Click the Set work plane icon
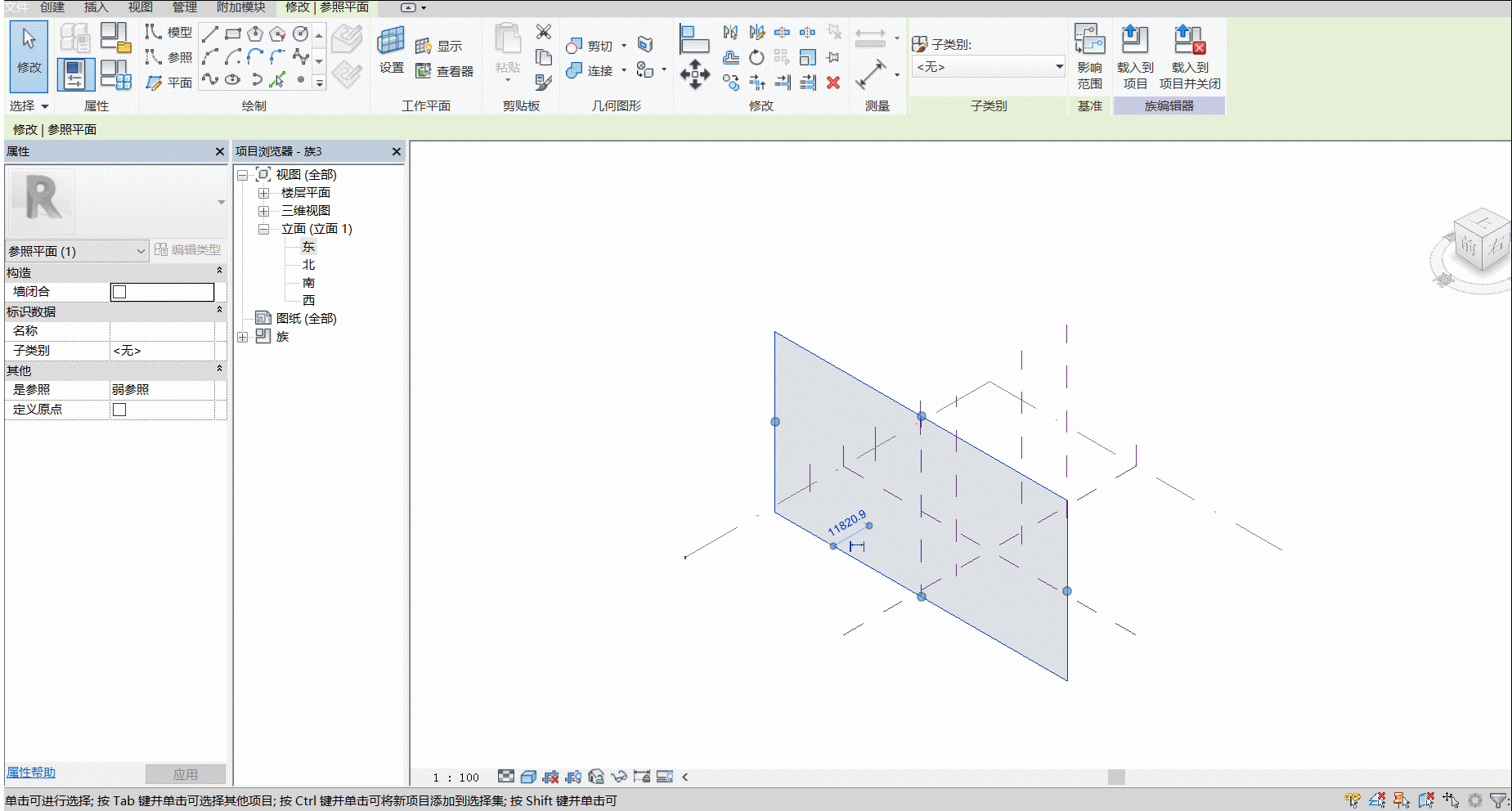The height and width of the screenshot is (811, 1512). [391, 47]
